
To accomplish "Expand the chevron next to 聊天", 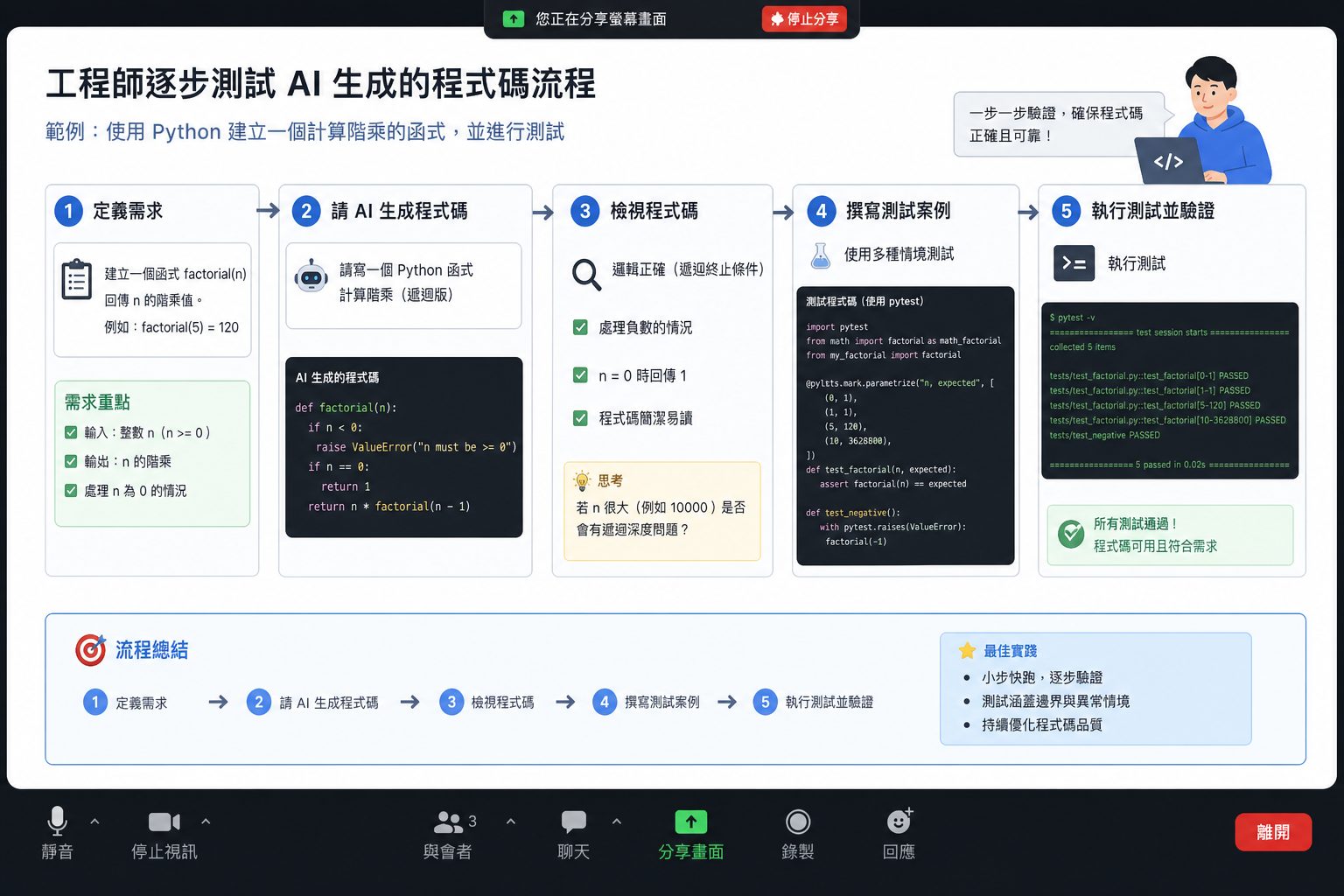I will click(x=617, y=822).
